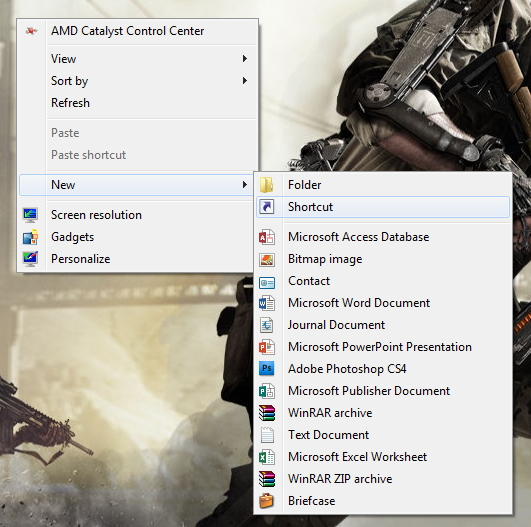
Task: Expand the New submenu arrow
Action: tap(245, 185)
